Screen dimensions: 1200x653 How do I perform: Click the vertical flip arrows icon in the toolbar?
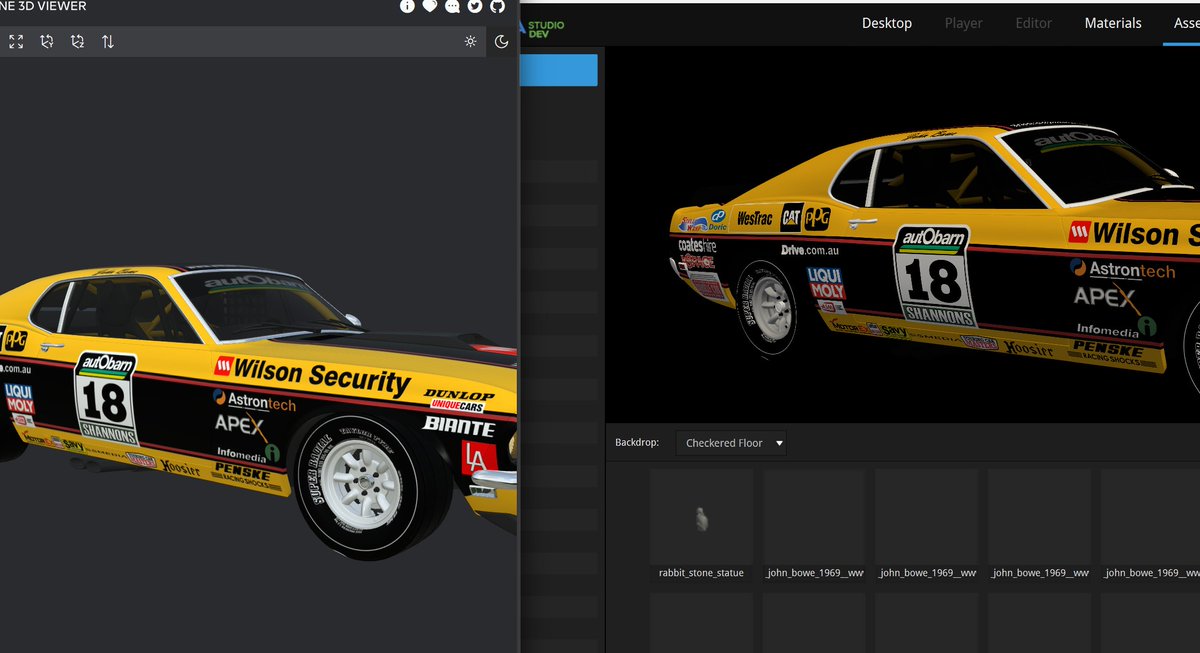tap(108, 42)
